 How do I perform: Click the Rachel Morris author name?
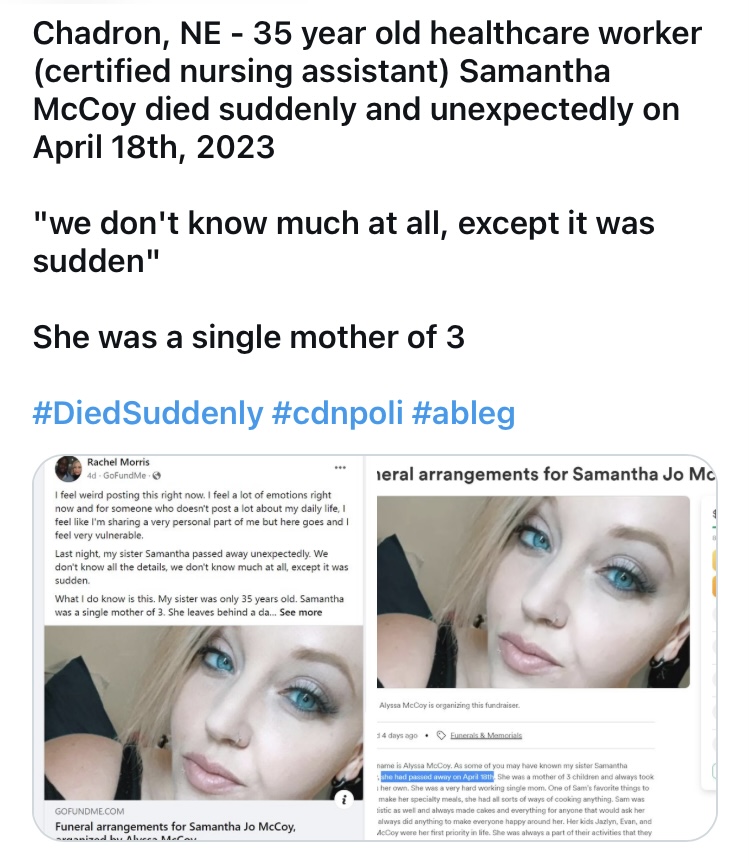coord(116,462)
